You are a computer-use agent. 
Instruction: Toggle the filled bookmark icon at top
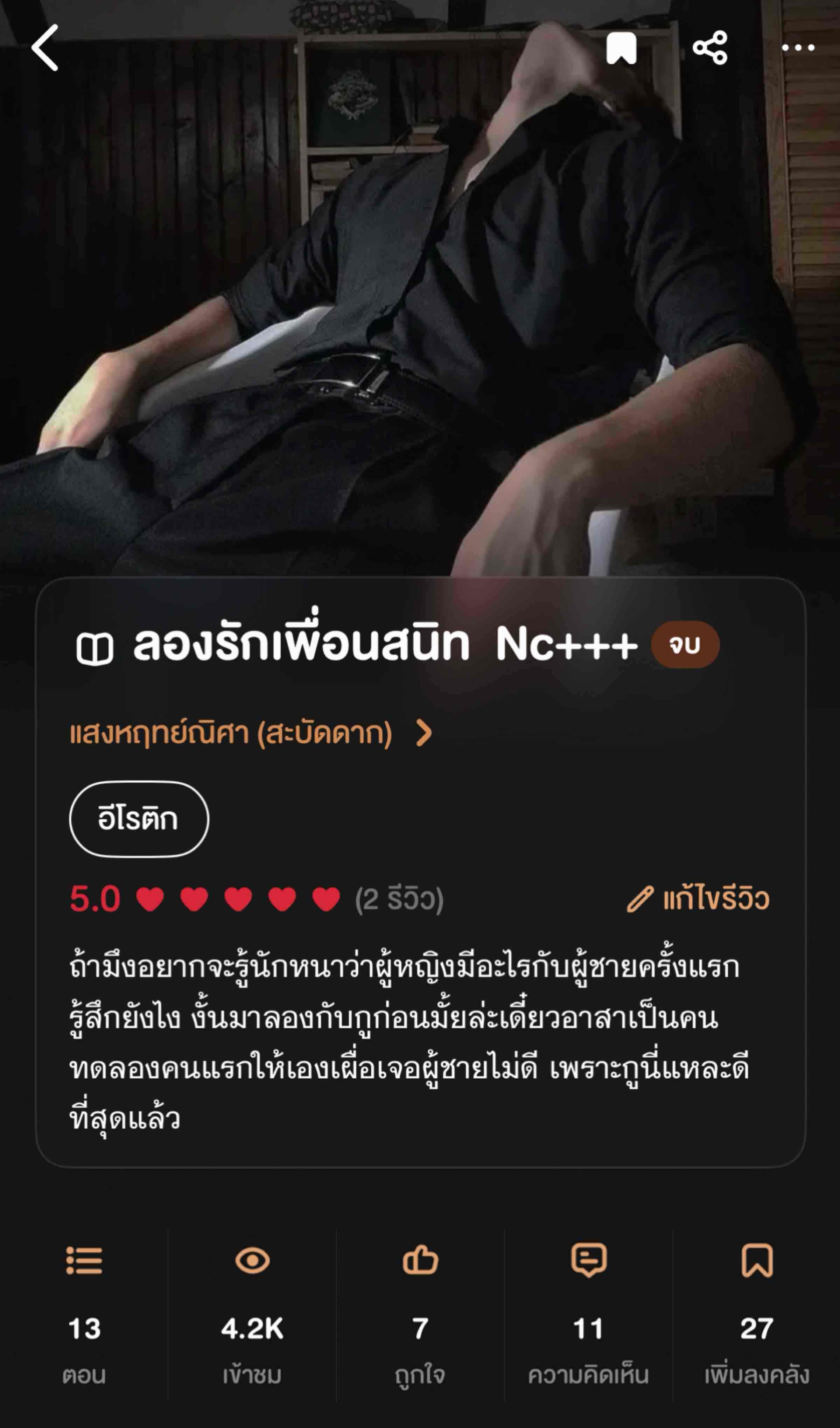[x=621, y=48]
